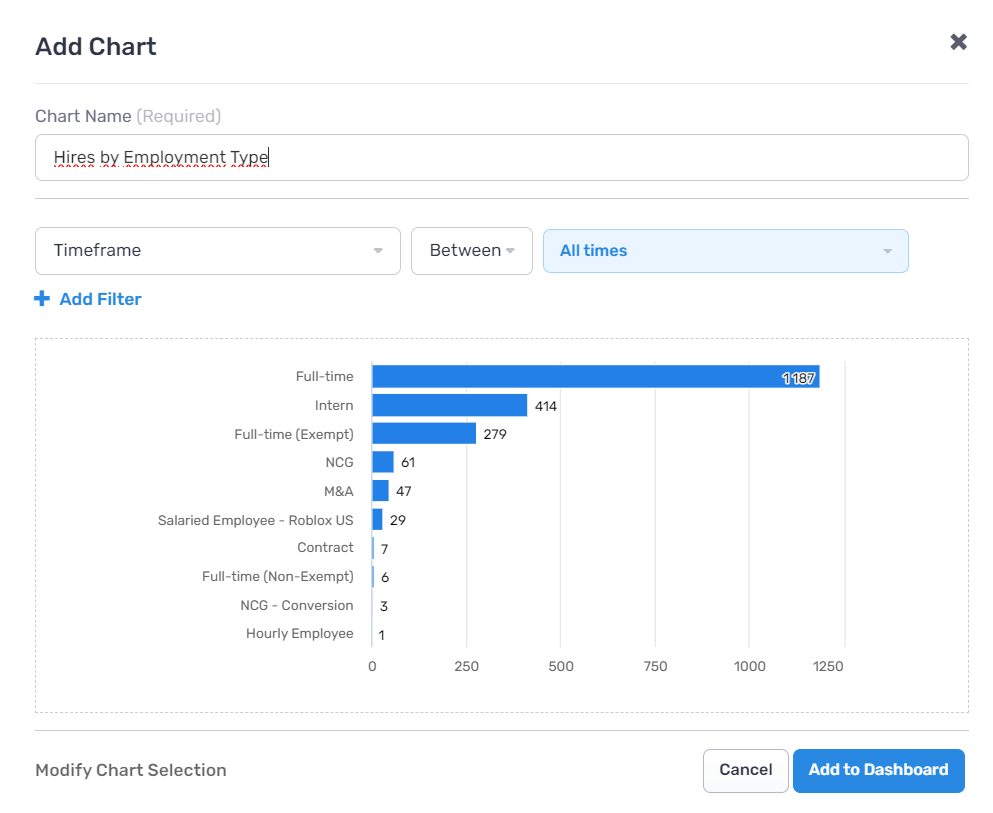Click the NCG bar with value 61
Screen dimensions: 993x813
(383, 462)
